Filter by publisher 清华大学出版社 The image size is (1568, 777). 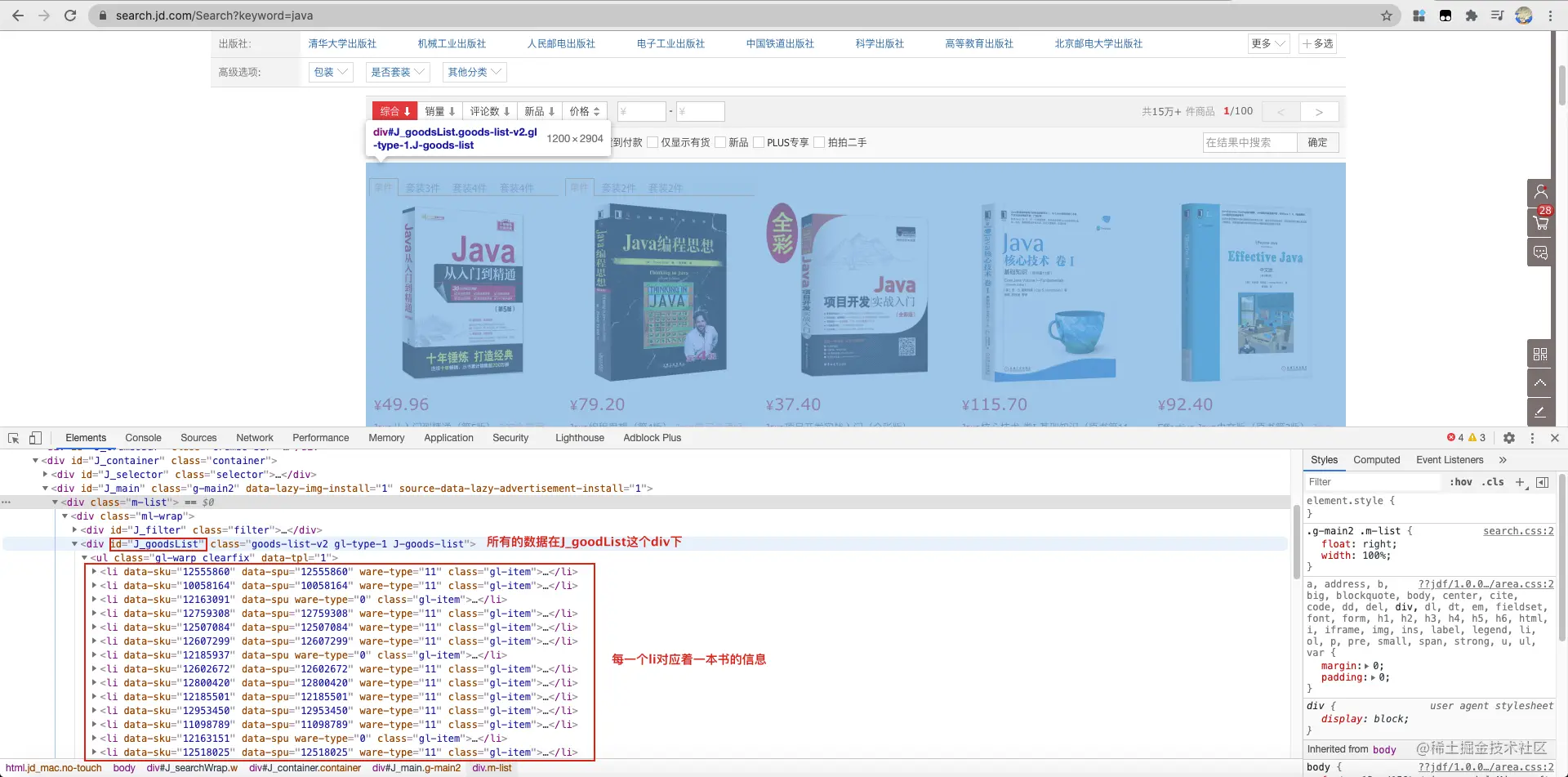pos(342,43)
